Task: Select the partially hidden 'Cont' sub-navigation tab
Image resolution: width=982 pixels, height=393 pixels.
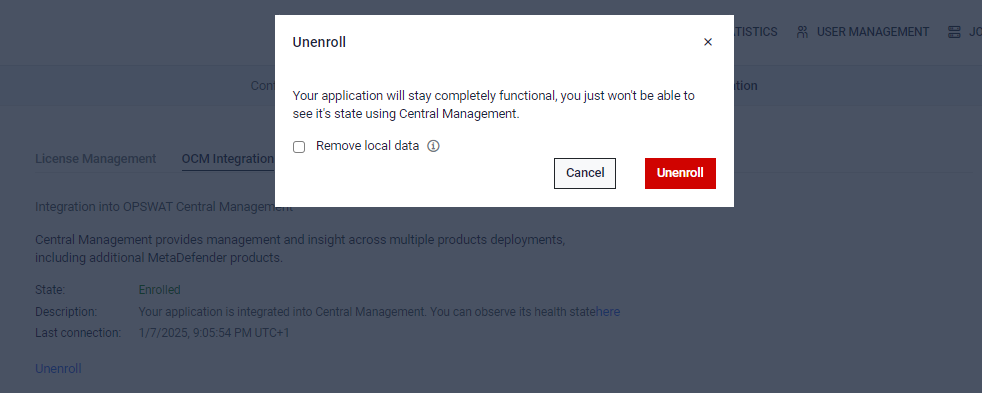Action: click(x=262, y=86)
